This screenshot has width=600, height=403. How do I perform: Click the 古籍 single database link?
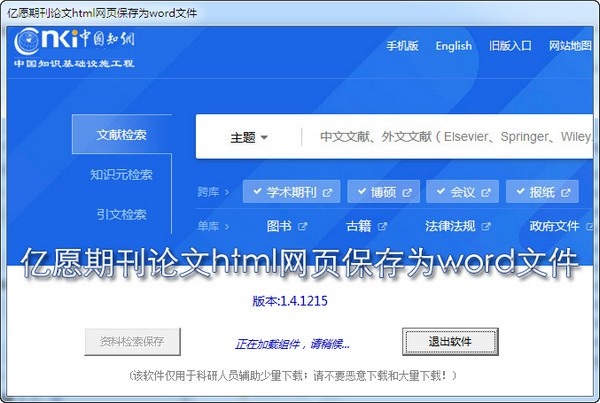359,226
